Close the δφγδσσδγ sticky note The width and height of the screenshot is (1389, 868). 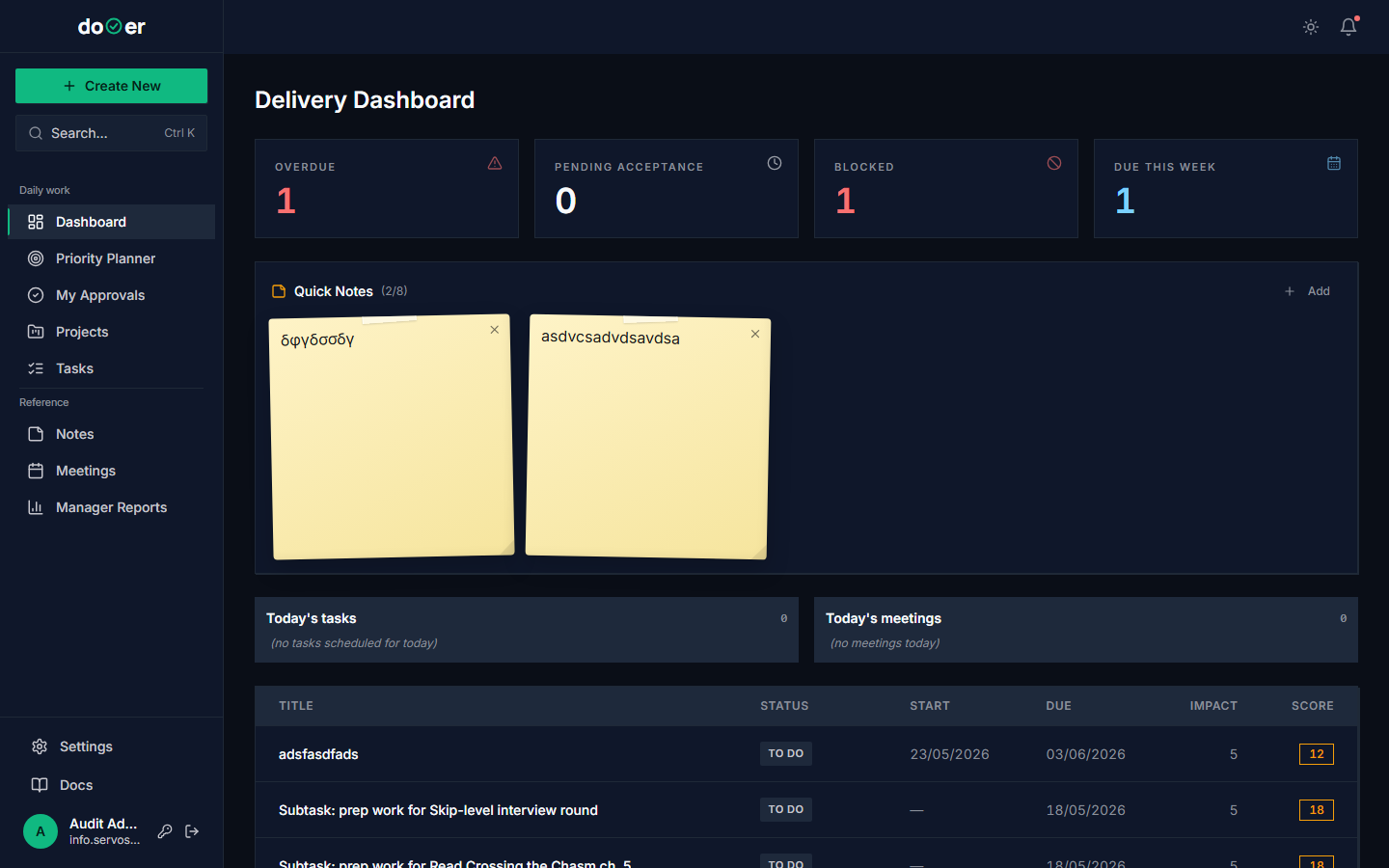pyautogui.click(x=495, y=330)
